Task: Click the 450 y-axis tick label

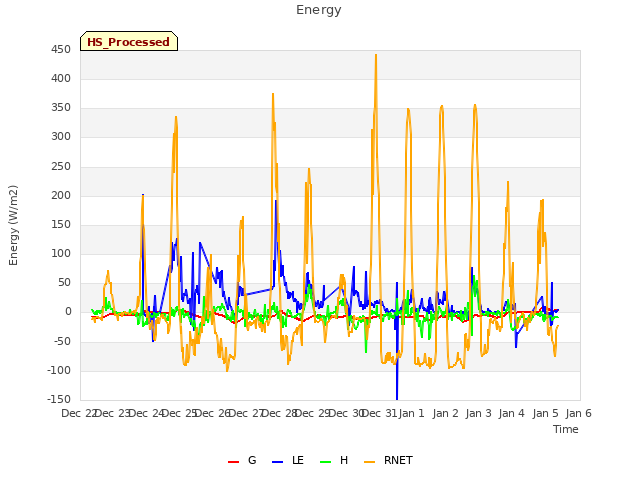Action: [x=61, y=49]
